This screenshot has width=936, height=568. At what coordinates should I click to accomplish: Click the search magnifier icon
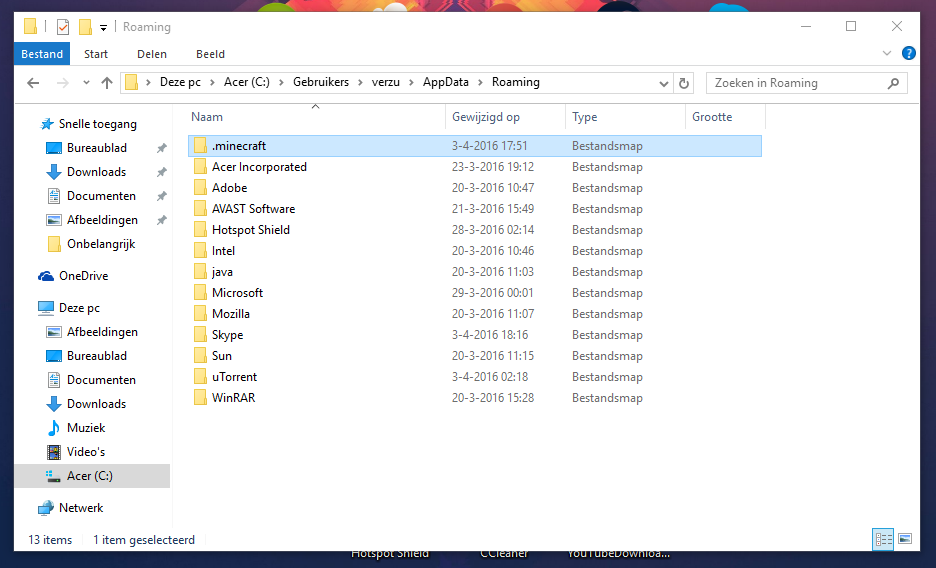click(893, 83)
